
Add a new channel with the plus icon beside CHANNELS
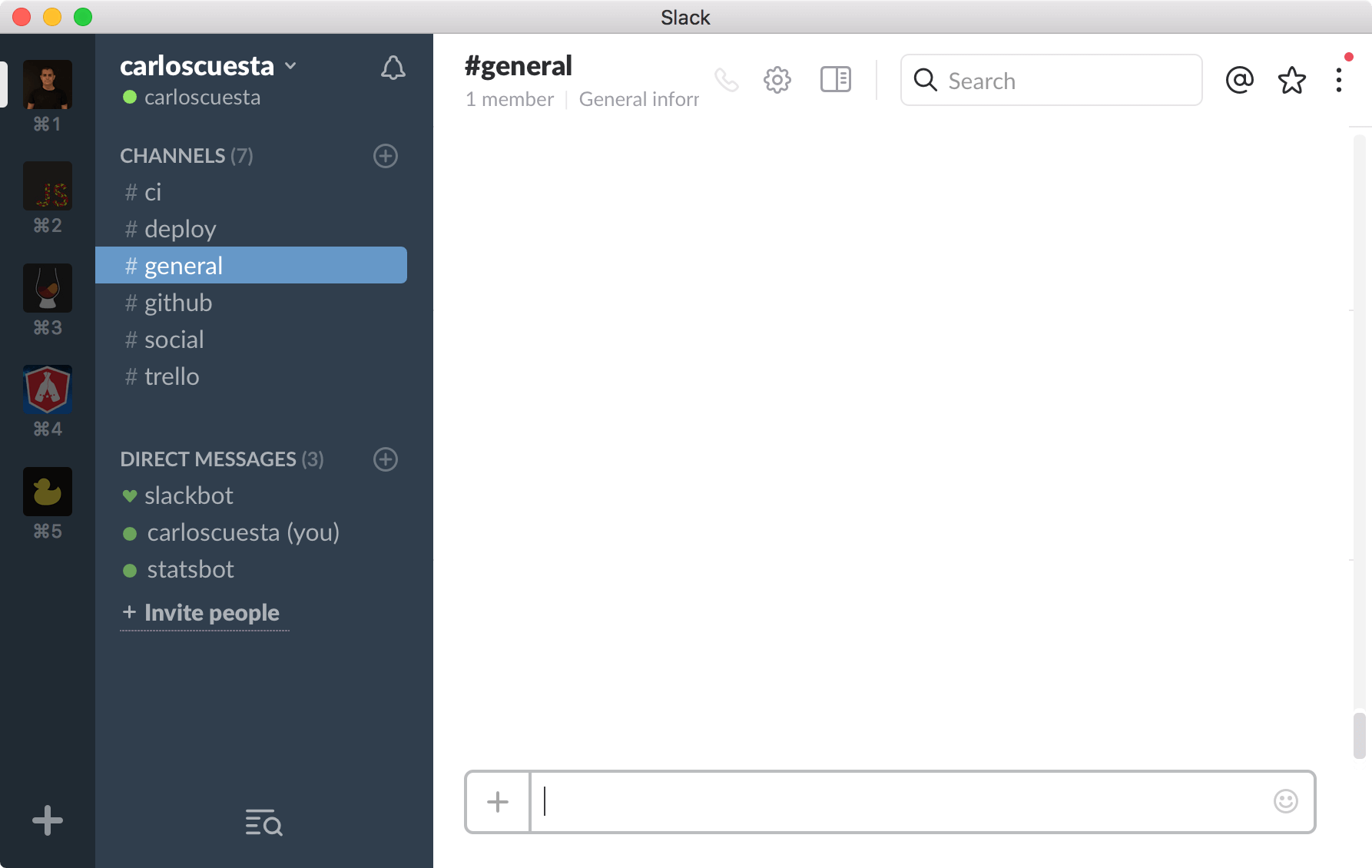pyautogui.click(x=386, y=156)
